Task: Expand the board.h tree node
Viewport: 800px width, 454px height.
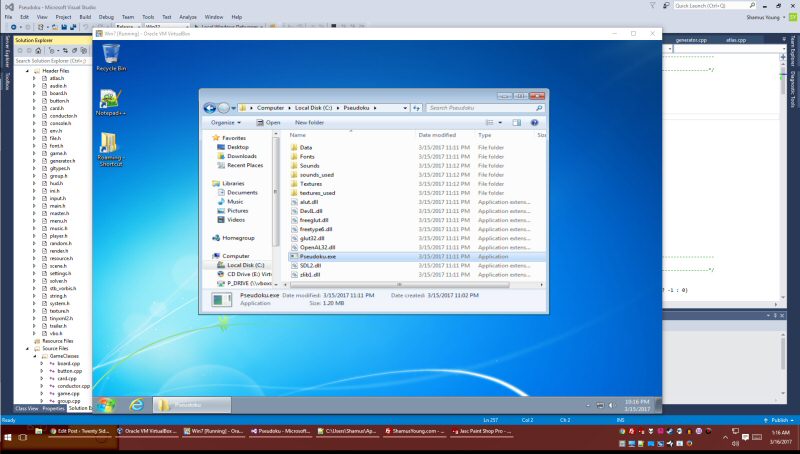Action: pyautogui.click(x=34, y=93)
